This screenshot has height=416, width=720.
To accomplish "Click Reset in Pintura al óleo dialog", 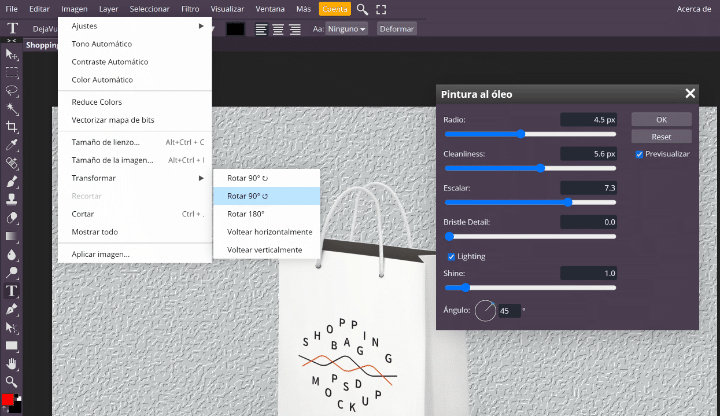I will click(661, 136).
